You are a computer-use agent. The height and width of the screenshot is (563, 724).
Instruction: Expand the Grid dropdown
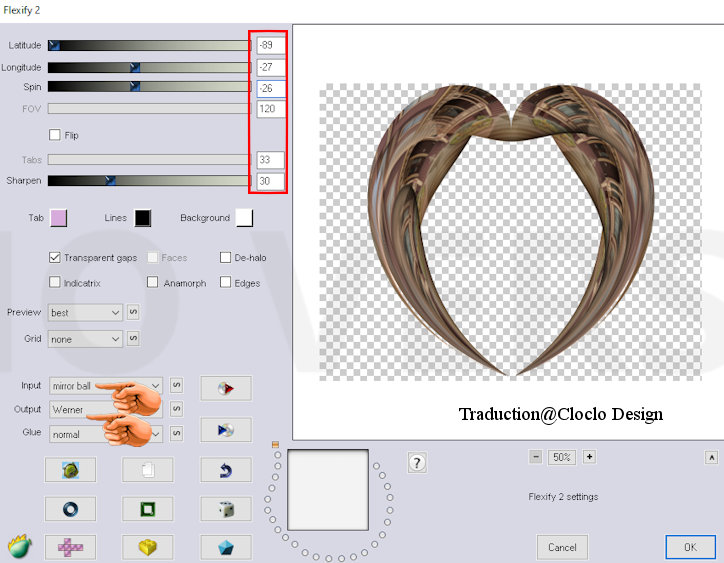tap(85, 339)
